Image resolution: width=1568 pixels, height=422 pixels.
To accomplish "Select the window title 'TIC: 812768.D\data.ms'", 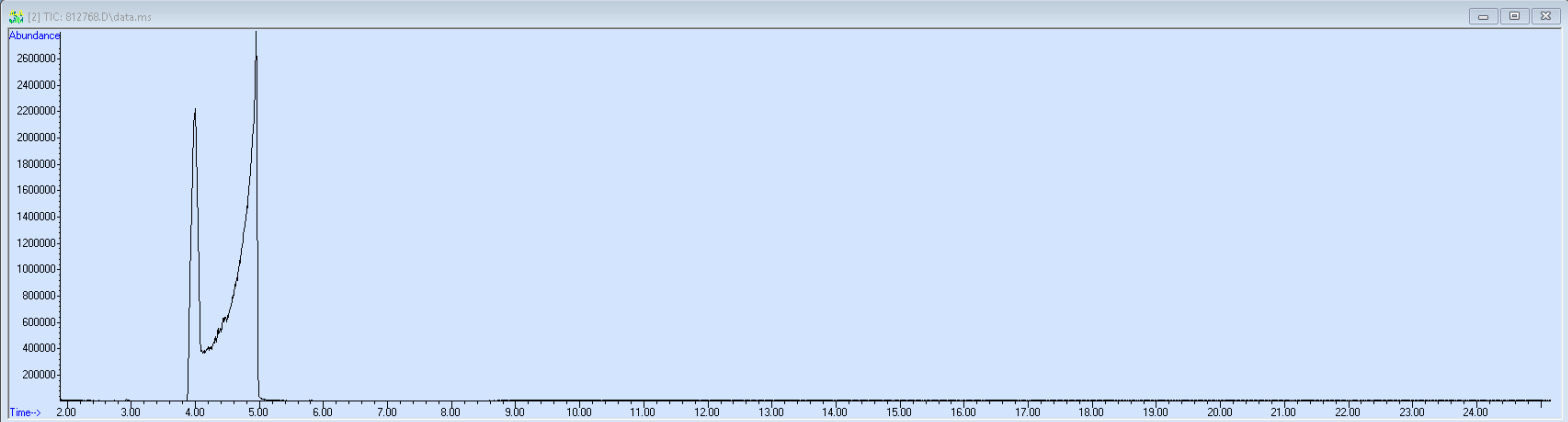I will tap(97, 17).
